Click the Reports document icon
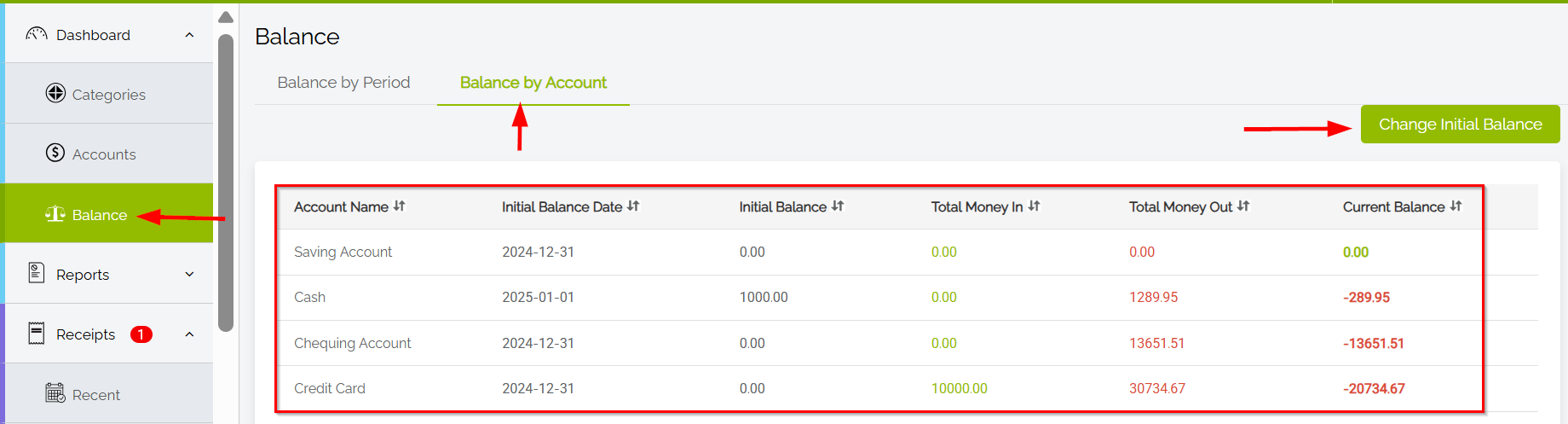Viewport: 1568px width, 424px height. pos(37,273)
